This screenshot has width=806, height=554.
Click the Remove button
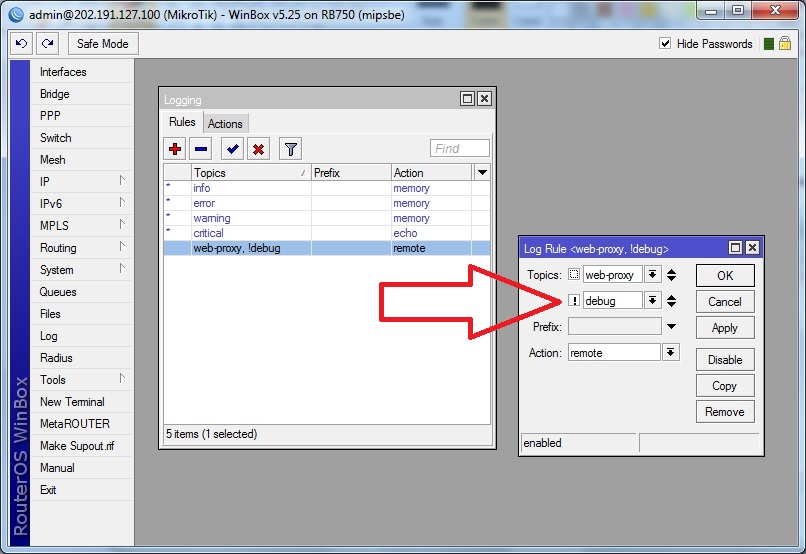click(x=725, y=412)
